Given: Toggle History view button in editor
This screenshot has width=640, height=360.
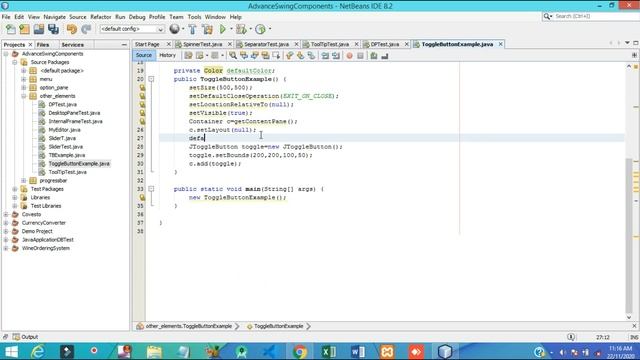Looking at the screenshot, I should pos(167,55).
